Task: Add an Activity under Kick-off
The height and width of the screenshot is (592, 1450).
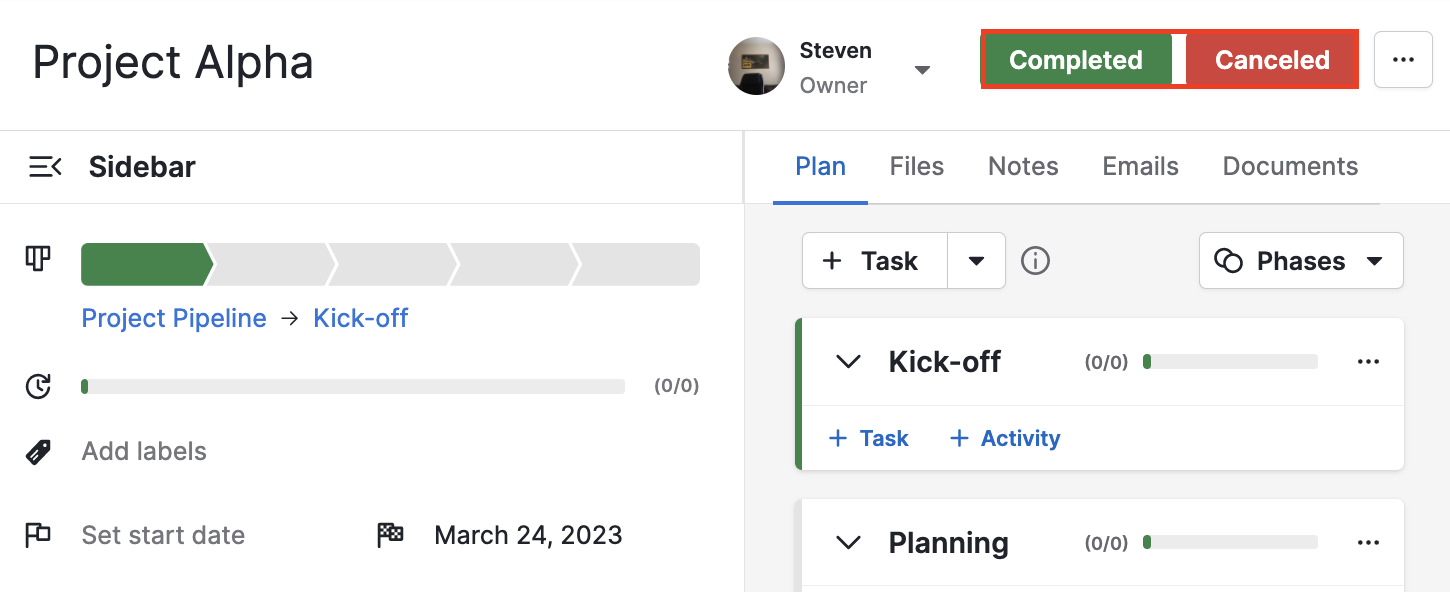Action: pyautogui.click(x=1004, y=438)
